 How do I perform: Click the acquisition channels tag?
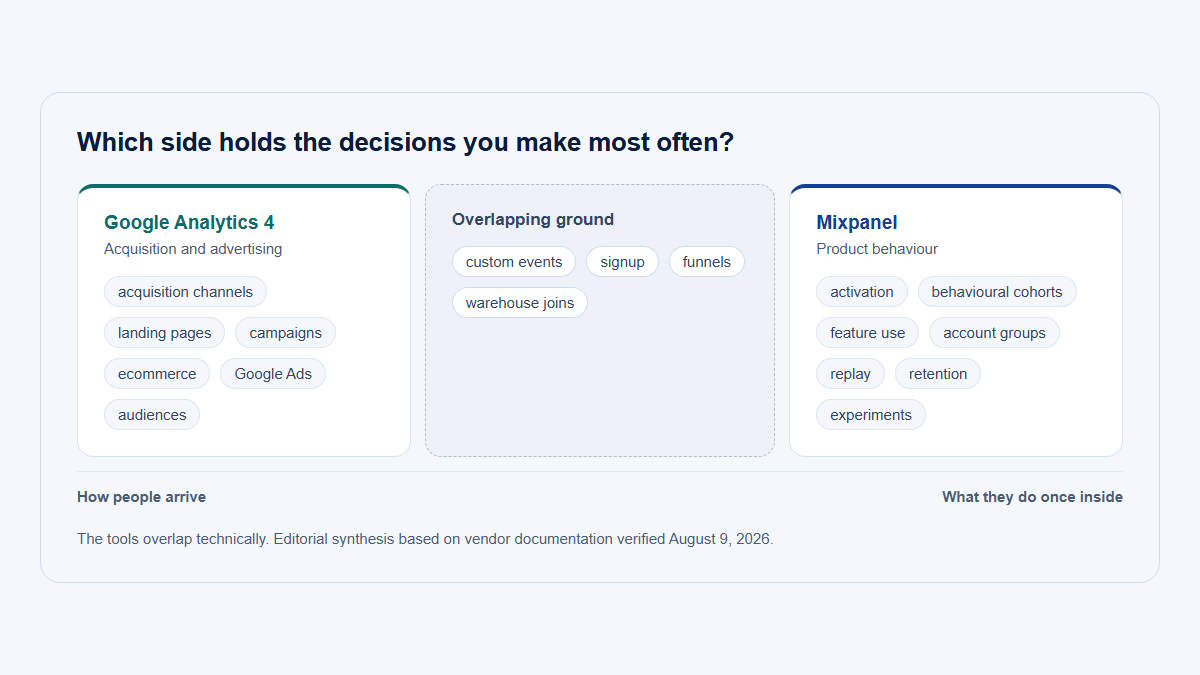(185, 292)
